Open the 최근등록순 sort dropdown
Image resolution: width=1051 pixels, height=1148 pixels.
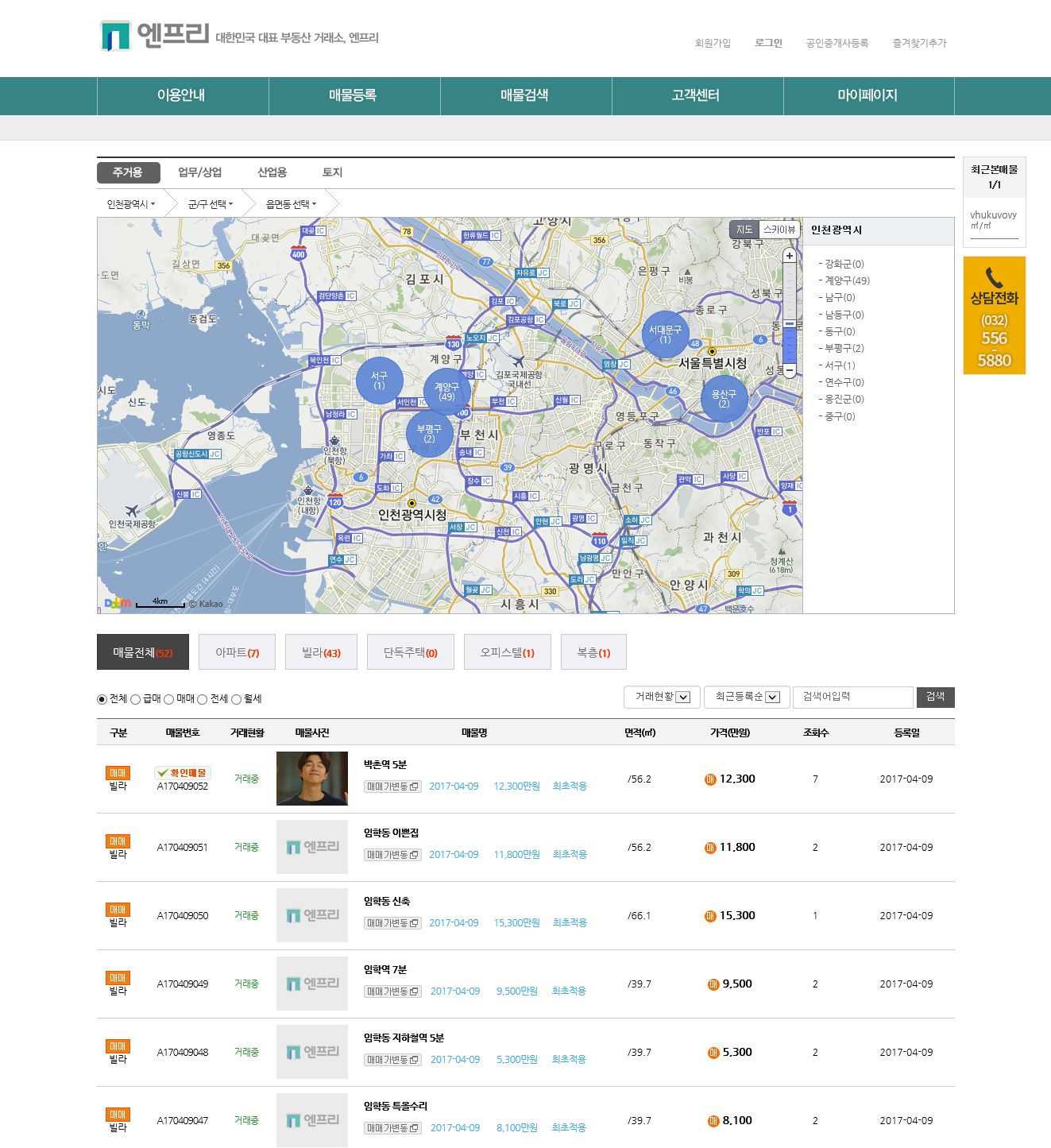pyautogui.click(x=747, y=697)
